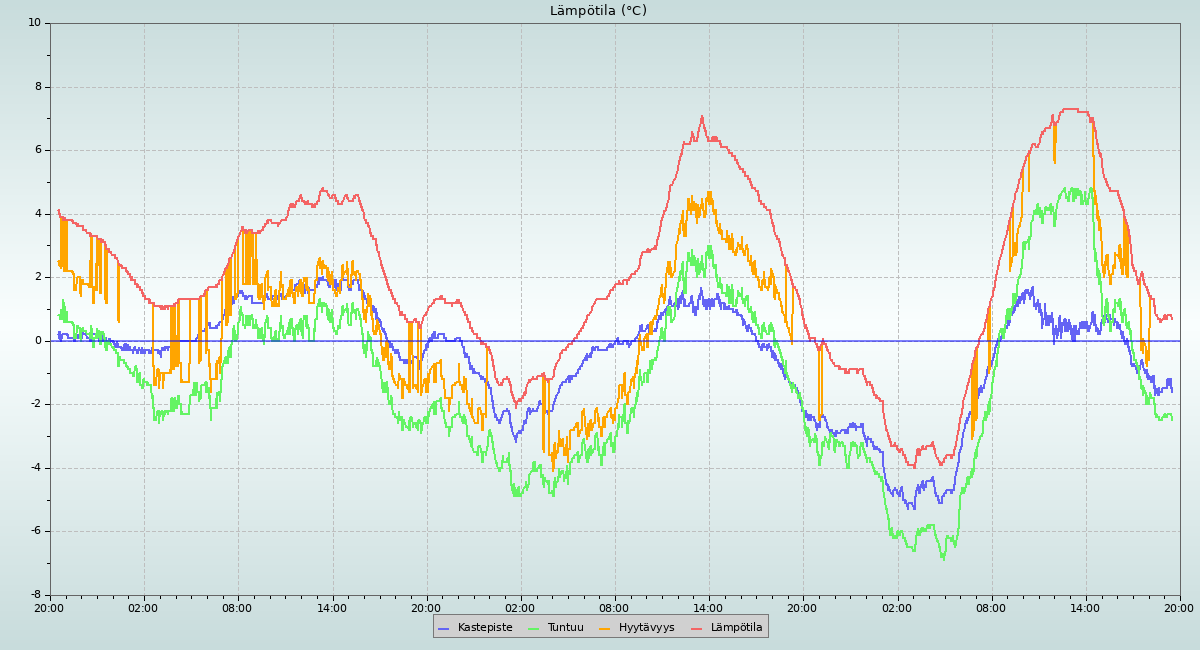Image resolution: width=1200 pixels, height=650 pixels.
Task: Click the leftmost 20:00 x-axis label
Action: click(x=50, y=607)
